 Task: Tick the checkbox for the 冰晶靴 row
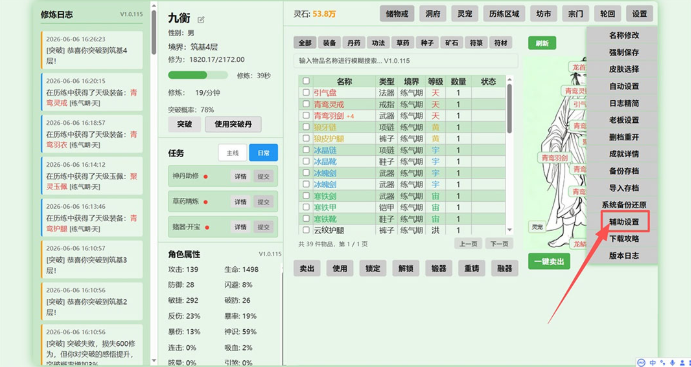coord(306,161)
